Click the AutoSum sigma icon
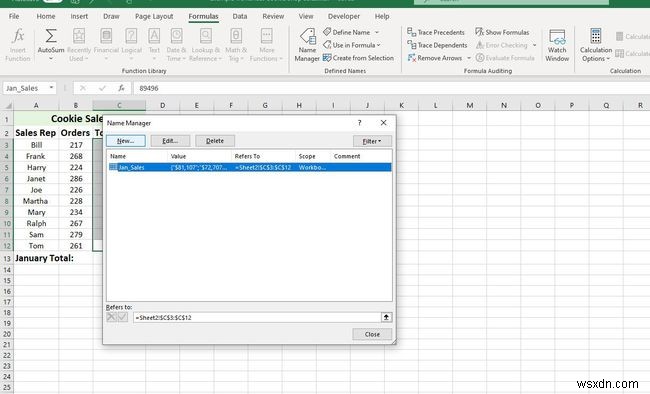 pyautogui.click(x=51, y=36)
